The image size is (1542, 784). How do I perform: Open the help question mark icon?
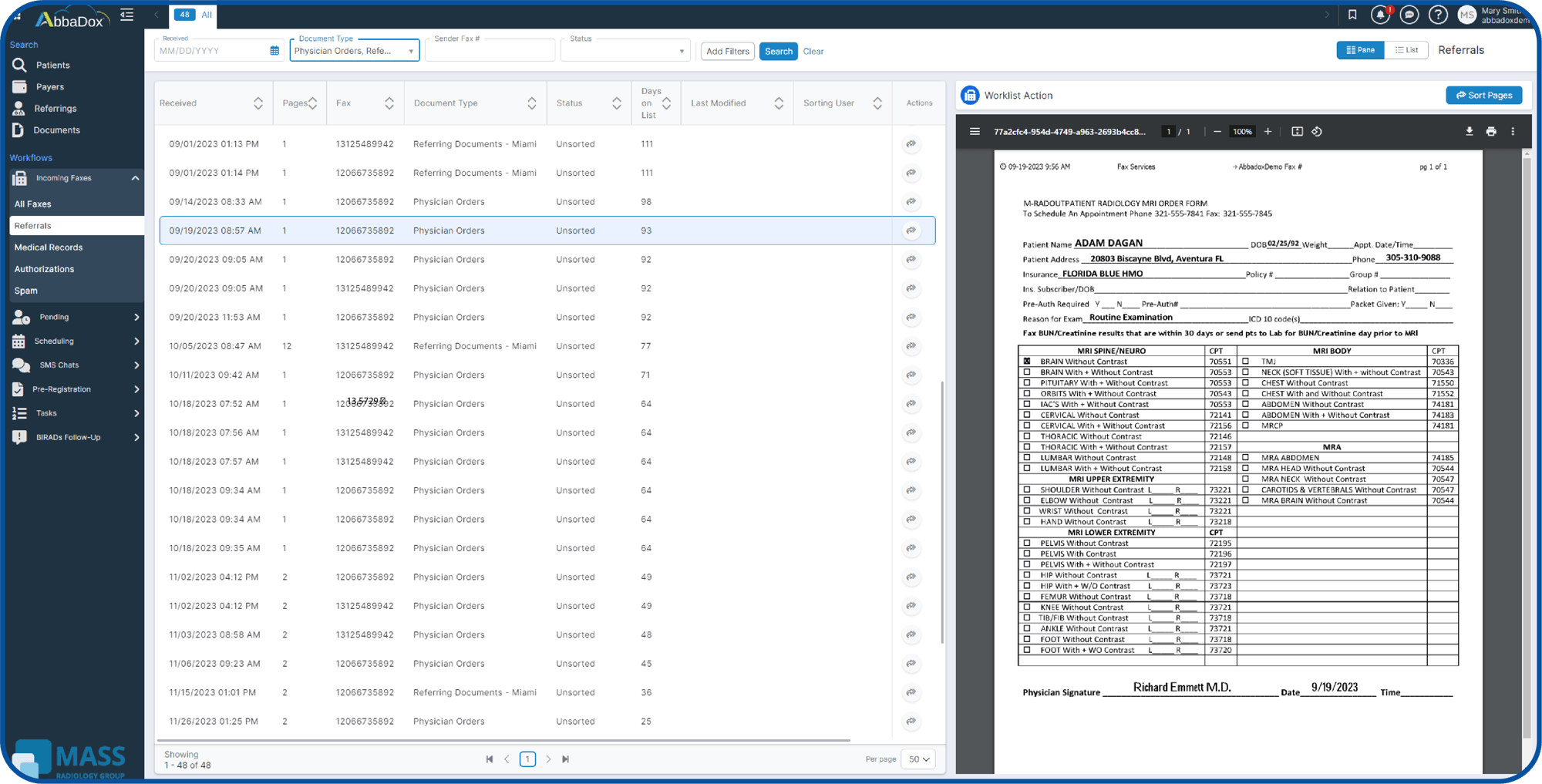pos(1438,15)
